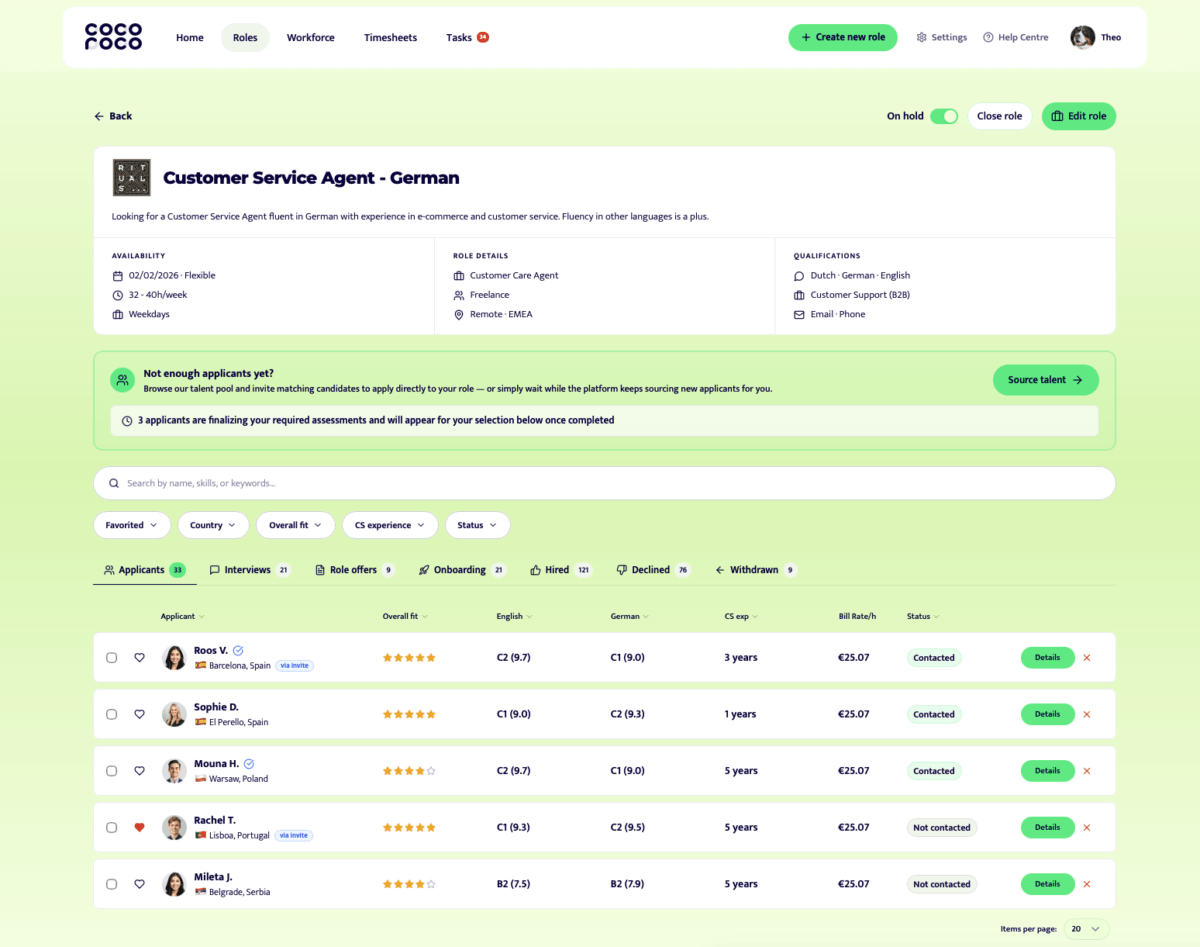Open the Help Centre

1015,38
